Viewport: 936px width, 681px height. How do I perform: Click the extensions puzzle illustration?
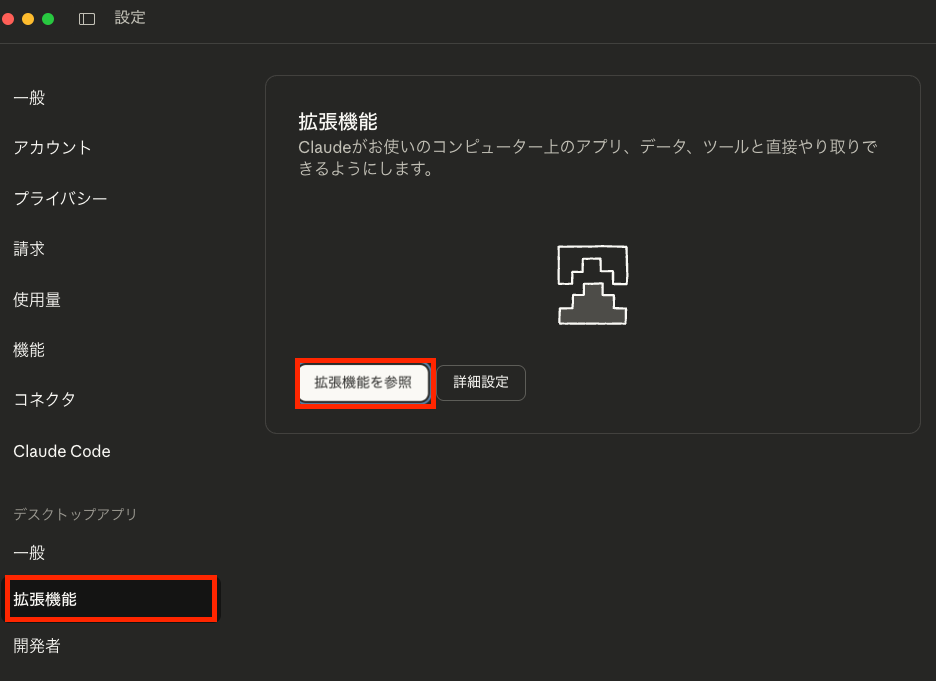(x=592, y=285)
